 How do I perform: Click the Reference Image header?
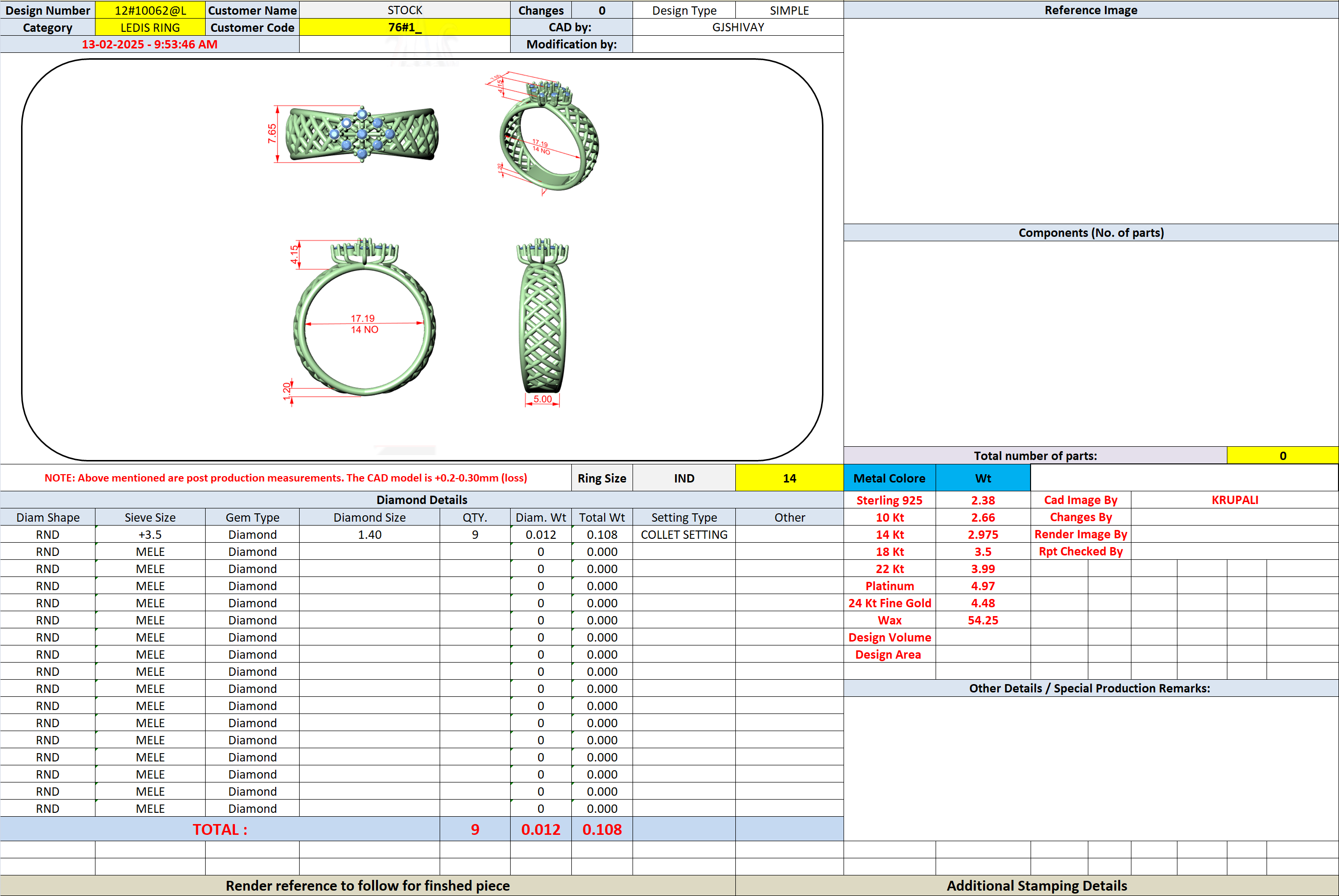pyautogui.click(x=1091, y=10)
